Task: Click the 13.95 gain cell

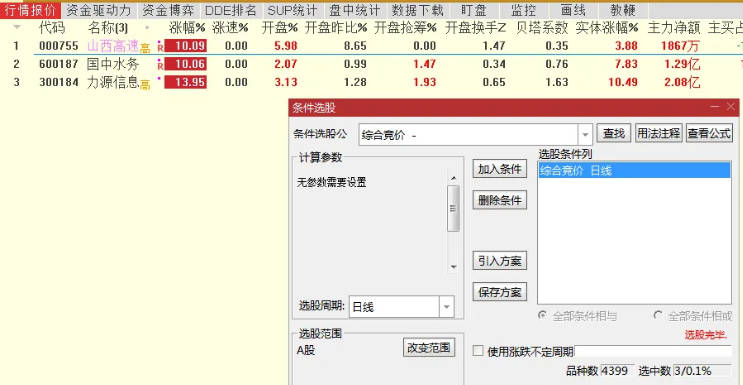Action: coord(185,82)
